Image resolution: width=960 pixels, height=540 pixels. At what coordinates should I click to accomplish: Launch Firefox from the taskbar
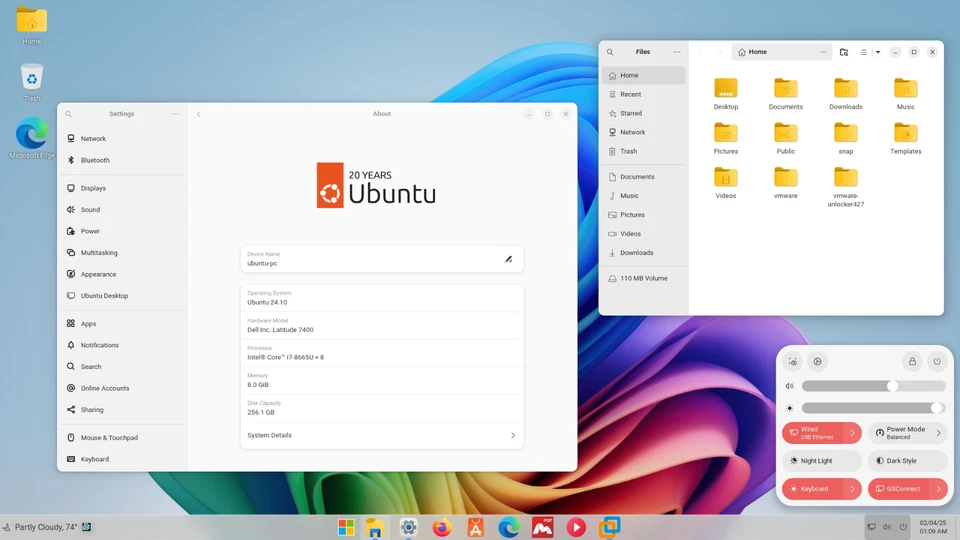coord(441,527)
